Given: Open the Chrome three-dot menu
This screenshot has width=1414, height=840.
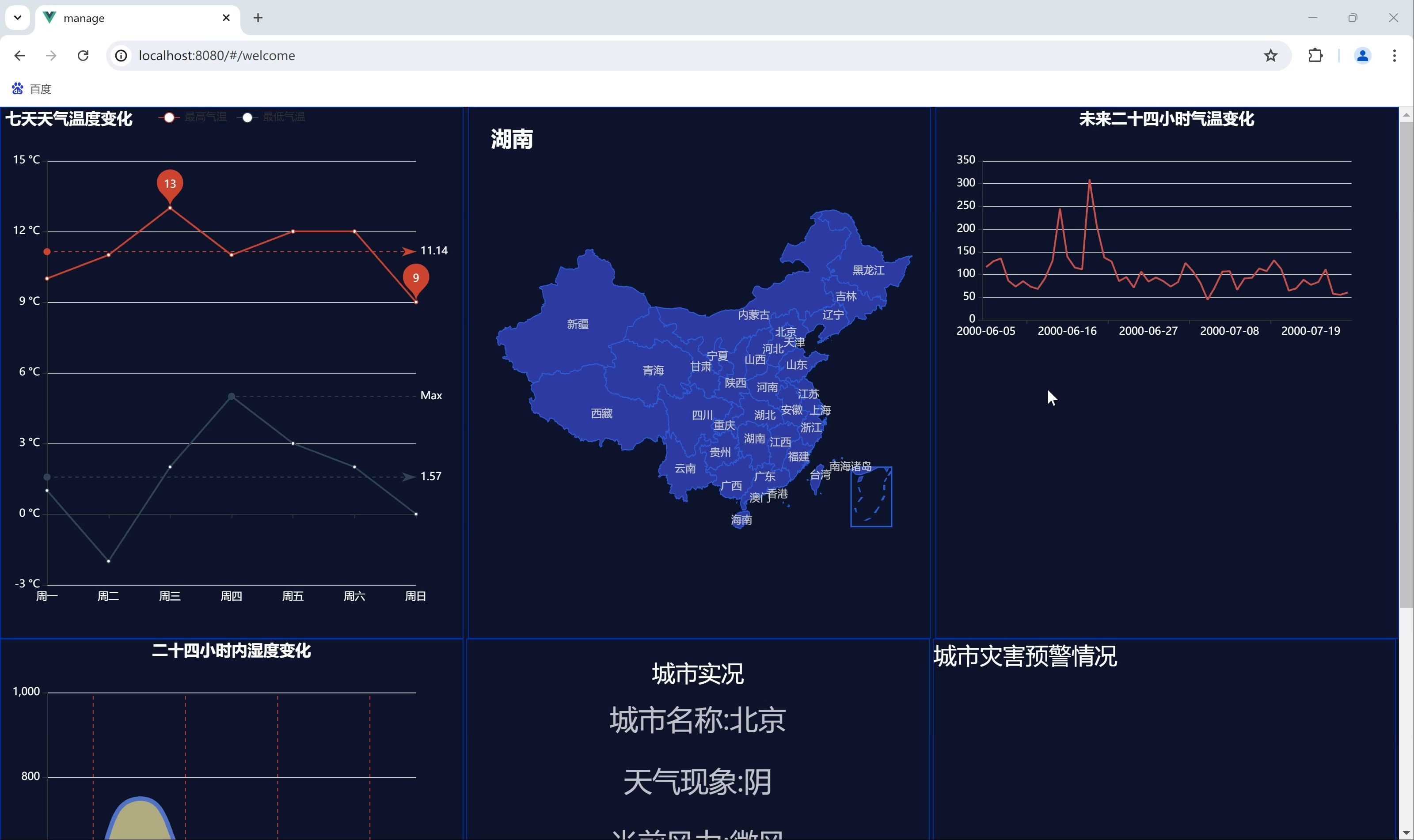Looking at the screenshot, I should point(1395,55).
